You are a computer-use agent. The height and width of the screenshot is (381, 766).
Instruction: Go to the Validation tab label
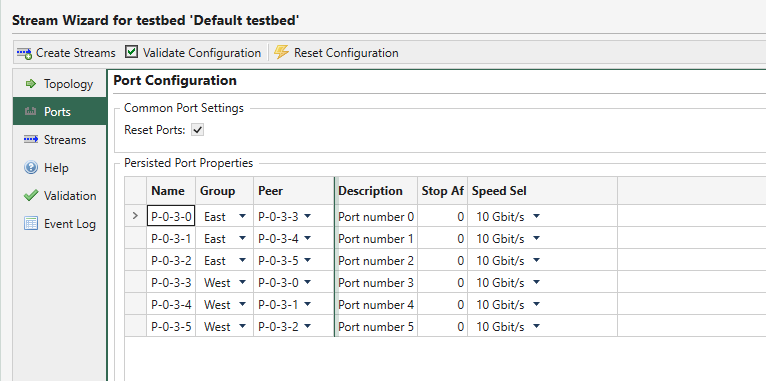pyautogui.click(x=70, y=196)
